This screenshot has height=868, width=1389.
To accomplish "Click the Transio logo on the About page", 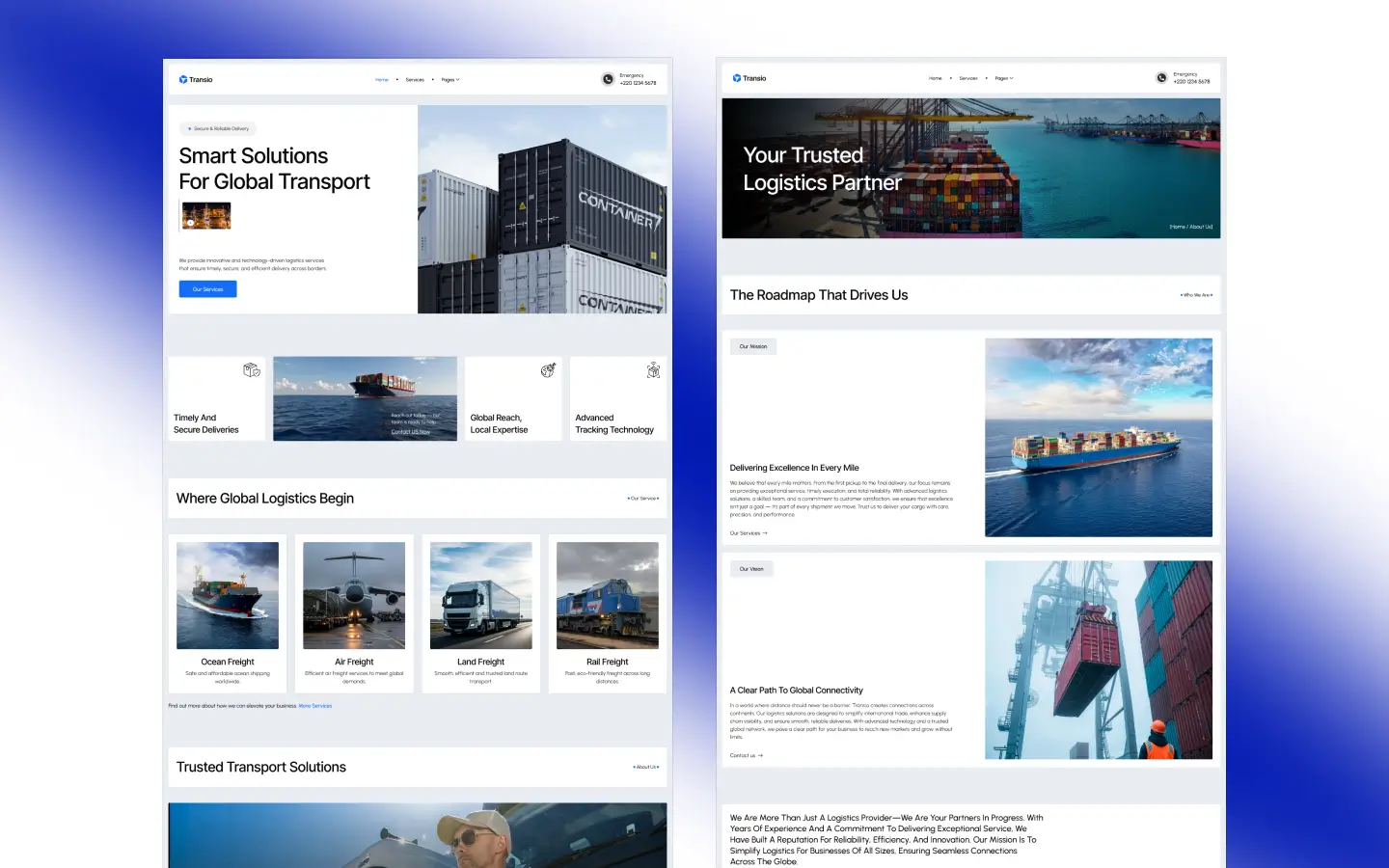I will tap(750, 78).
